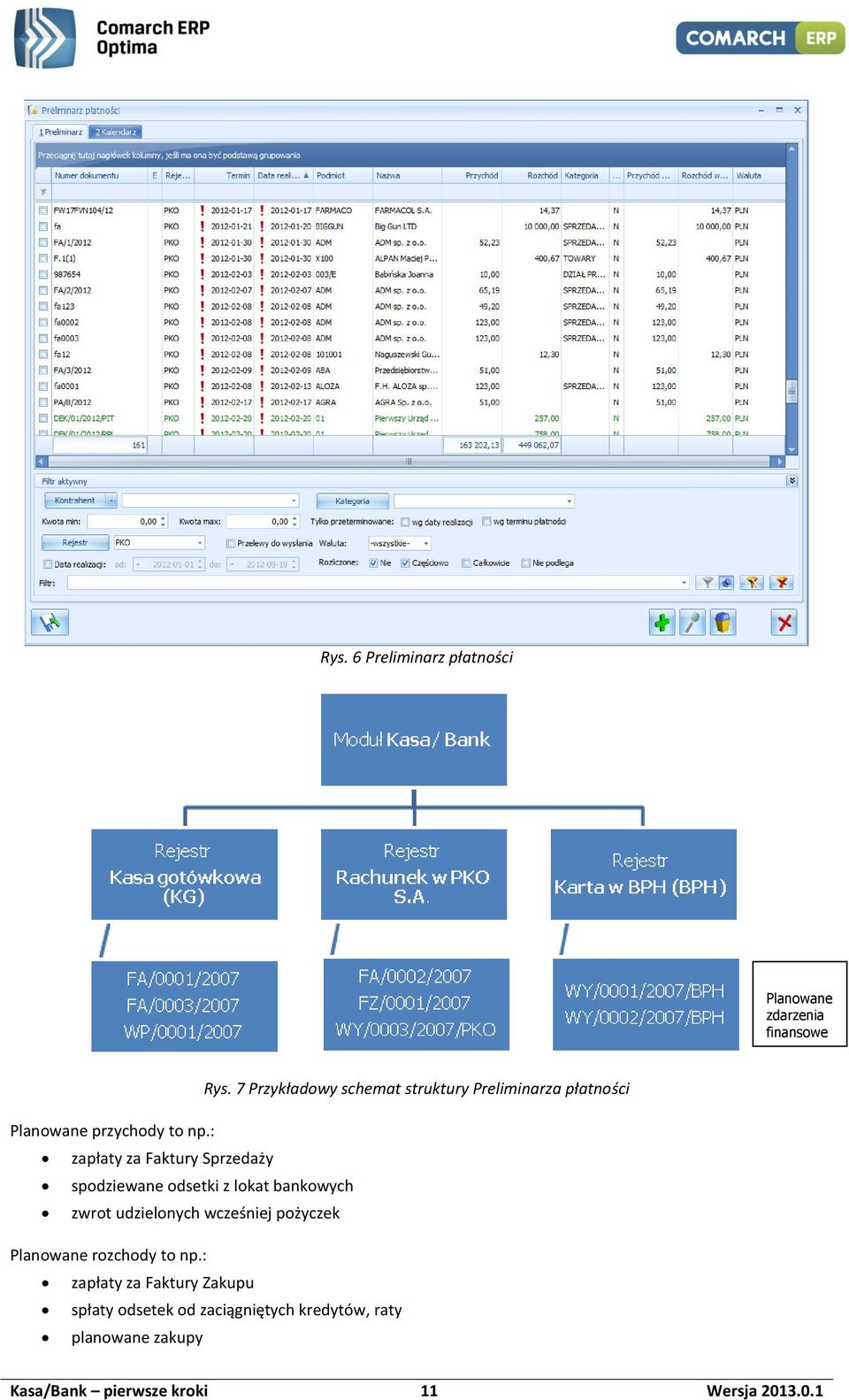Enable 'wg terminu płatności' checkbox

[x=486, y=522]
